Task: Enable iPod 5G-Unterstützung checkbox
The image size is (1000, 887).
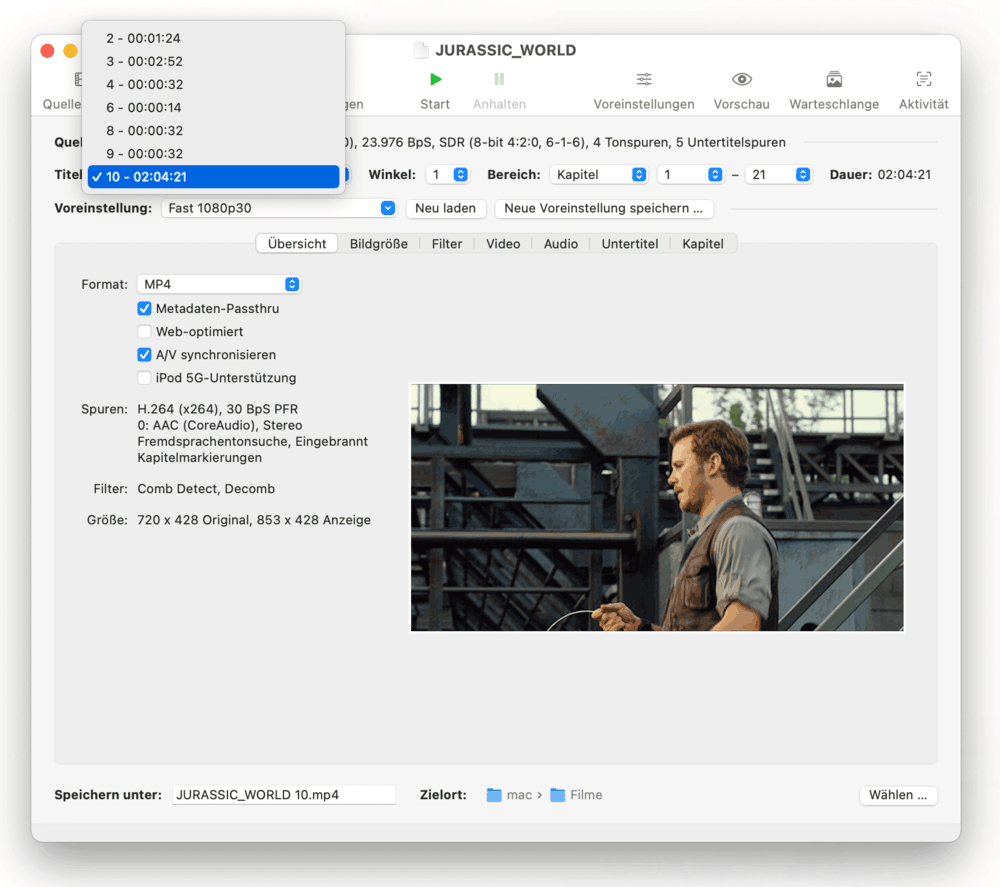Action: click(x=145, y=378)
